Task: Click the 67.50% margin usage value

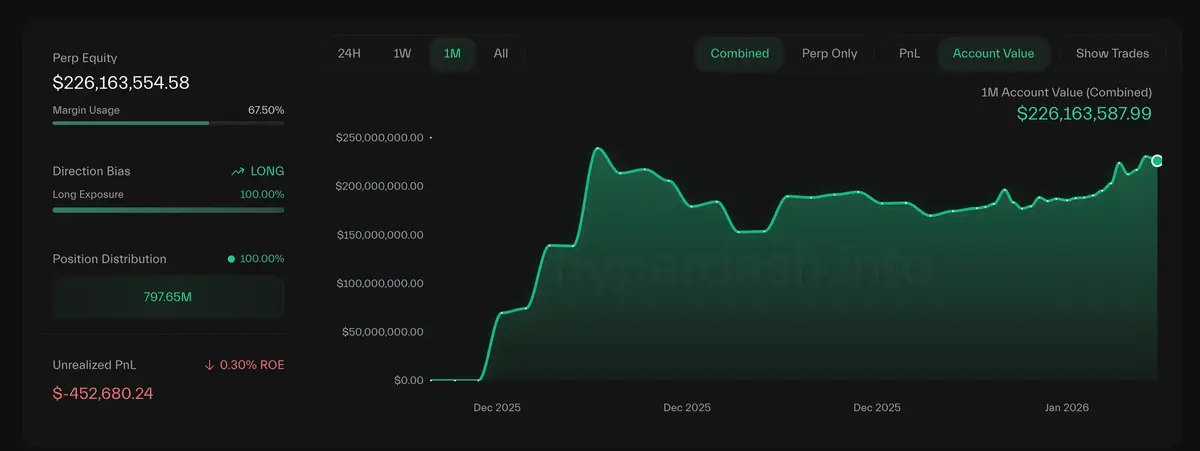Action: click(266, 110)
